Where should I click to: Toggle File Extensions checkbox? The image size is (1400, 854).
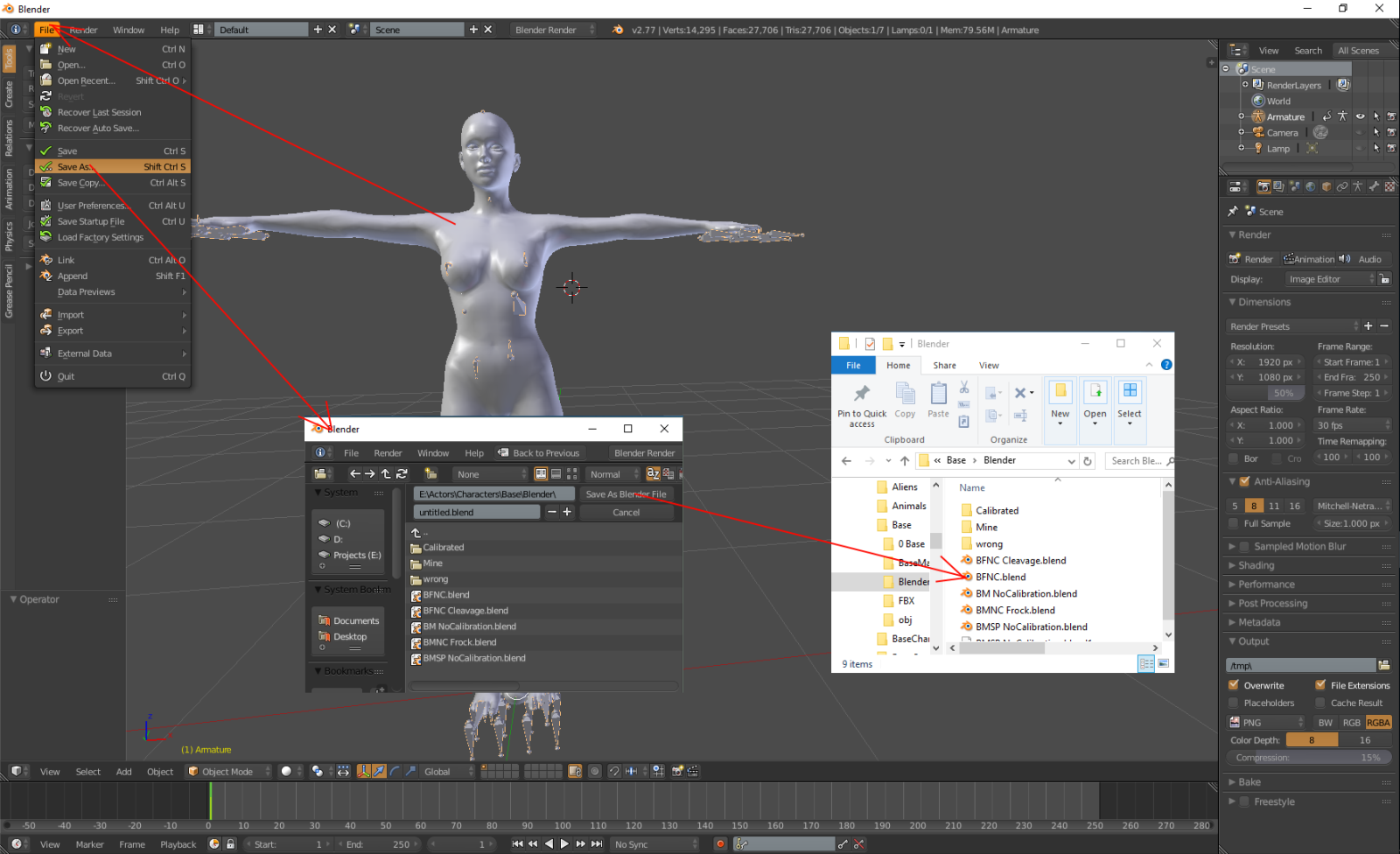click(1320, 685)
